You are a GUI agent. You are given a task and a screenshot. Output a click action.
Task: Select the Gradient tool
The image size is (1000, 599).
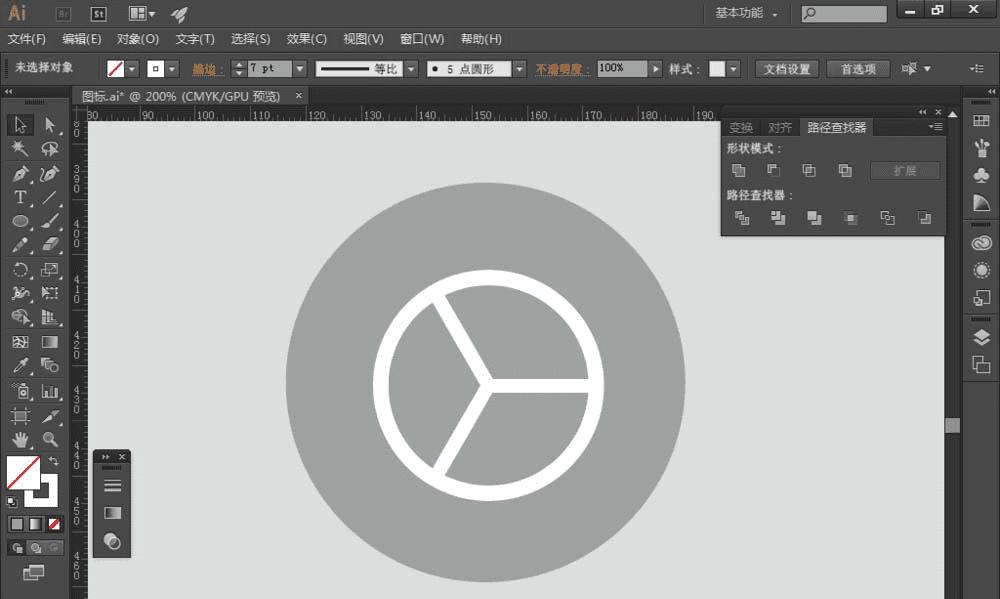pos(50,342)
